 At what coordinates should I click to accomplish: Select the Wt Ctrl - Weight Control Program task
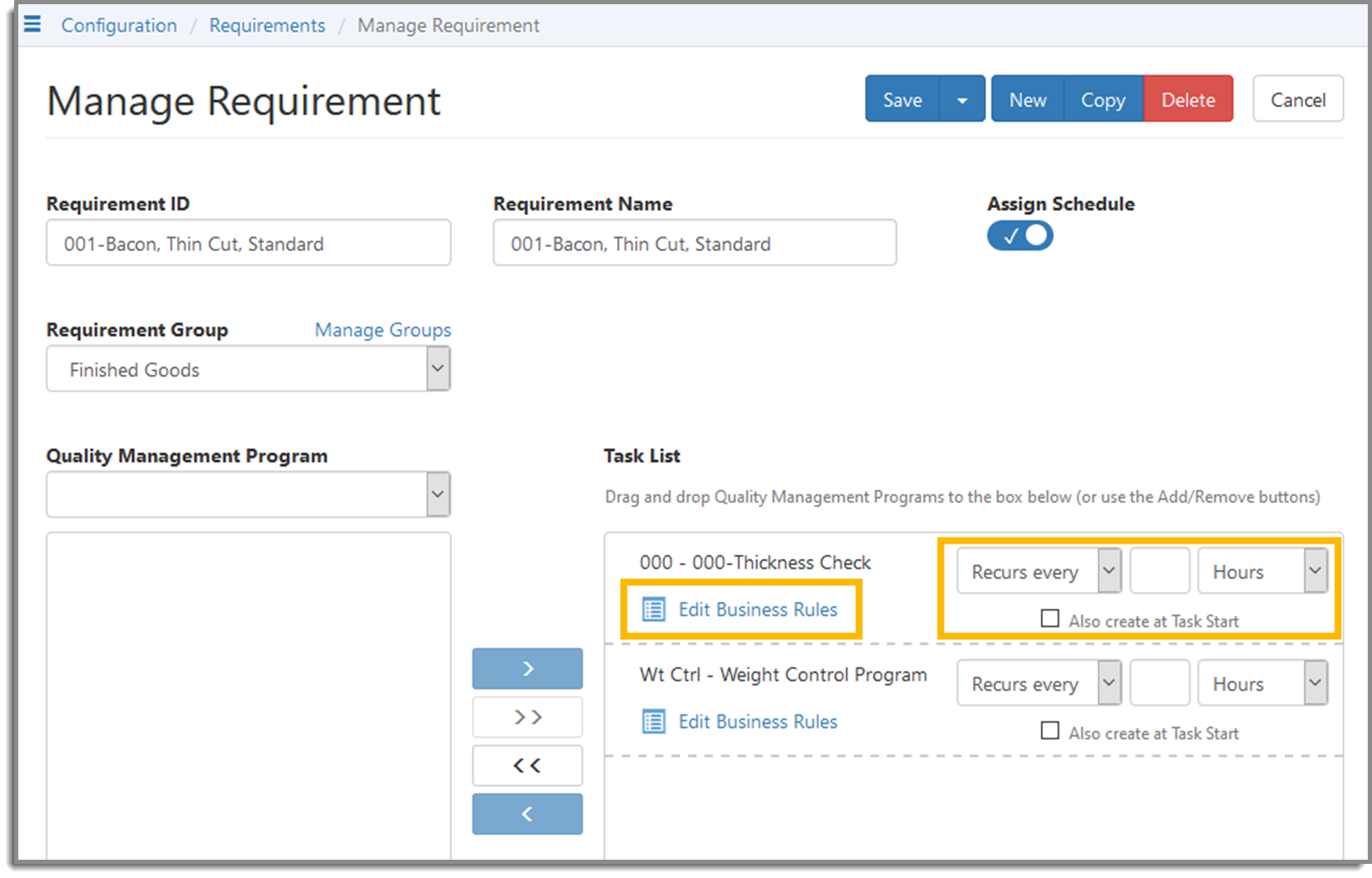tap(783, 675)
